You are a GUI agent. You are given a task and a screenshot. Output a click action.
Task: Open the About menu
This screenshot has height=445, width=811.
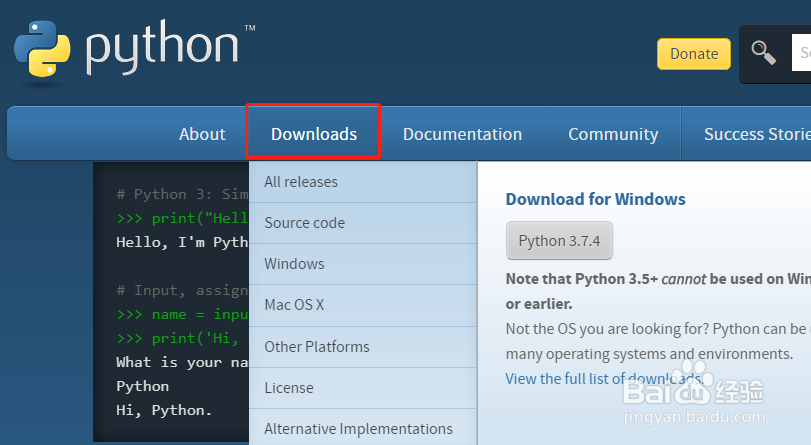202,134
